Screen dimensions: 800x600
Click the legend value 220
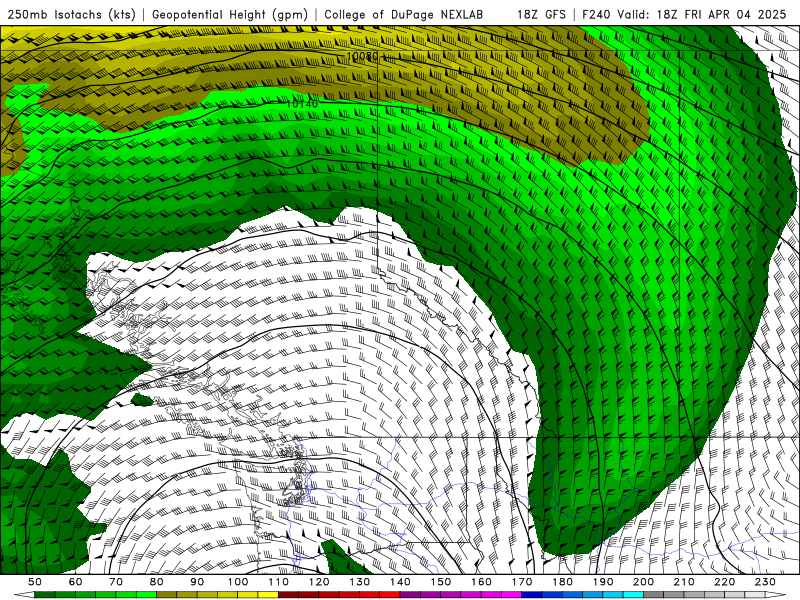pyautogui.click(x=724, y=582)
